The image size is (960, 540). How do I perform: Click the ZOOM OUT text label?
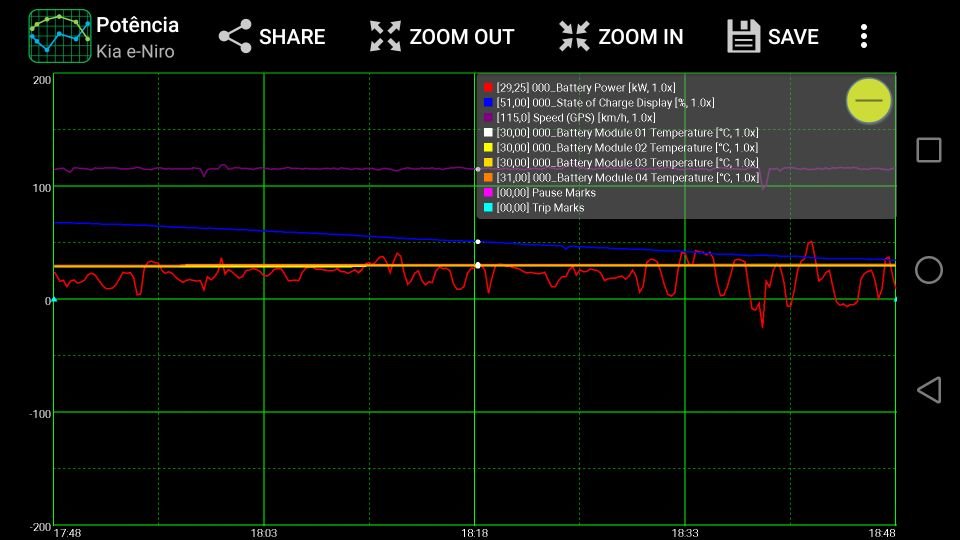pos(462,37)
